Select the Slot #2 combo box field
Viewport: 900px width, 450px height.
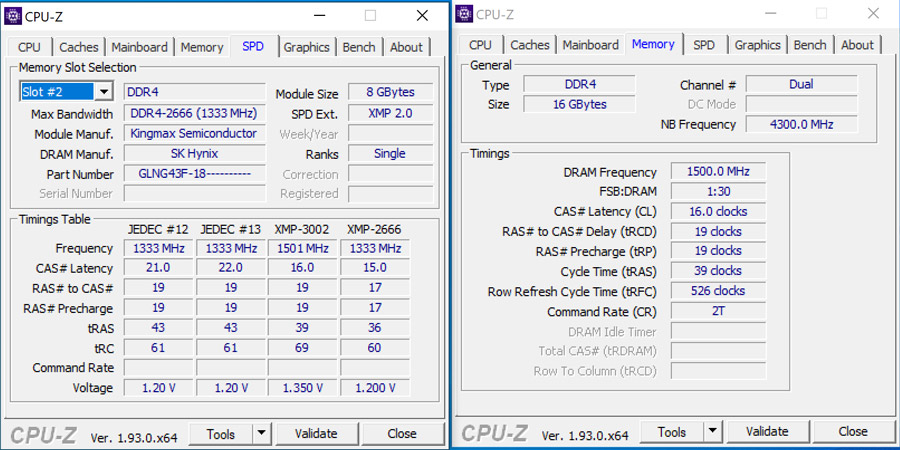(65, 92)
